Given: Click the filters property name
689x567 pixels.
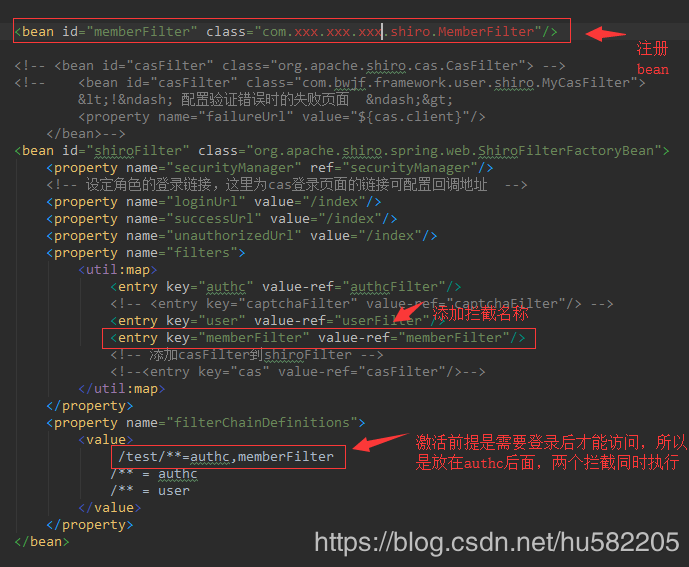Looking at the screenshot, I should point(202,253).
